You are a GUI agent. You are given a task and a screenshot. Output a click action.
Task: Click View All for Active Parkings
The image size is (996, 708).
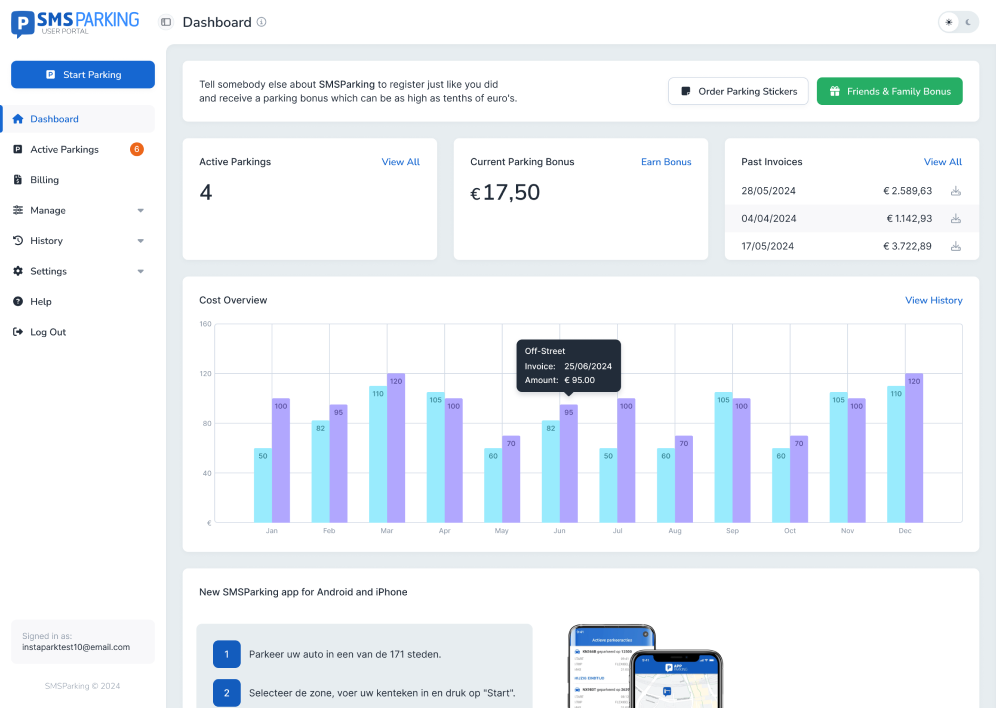401,162
